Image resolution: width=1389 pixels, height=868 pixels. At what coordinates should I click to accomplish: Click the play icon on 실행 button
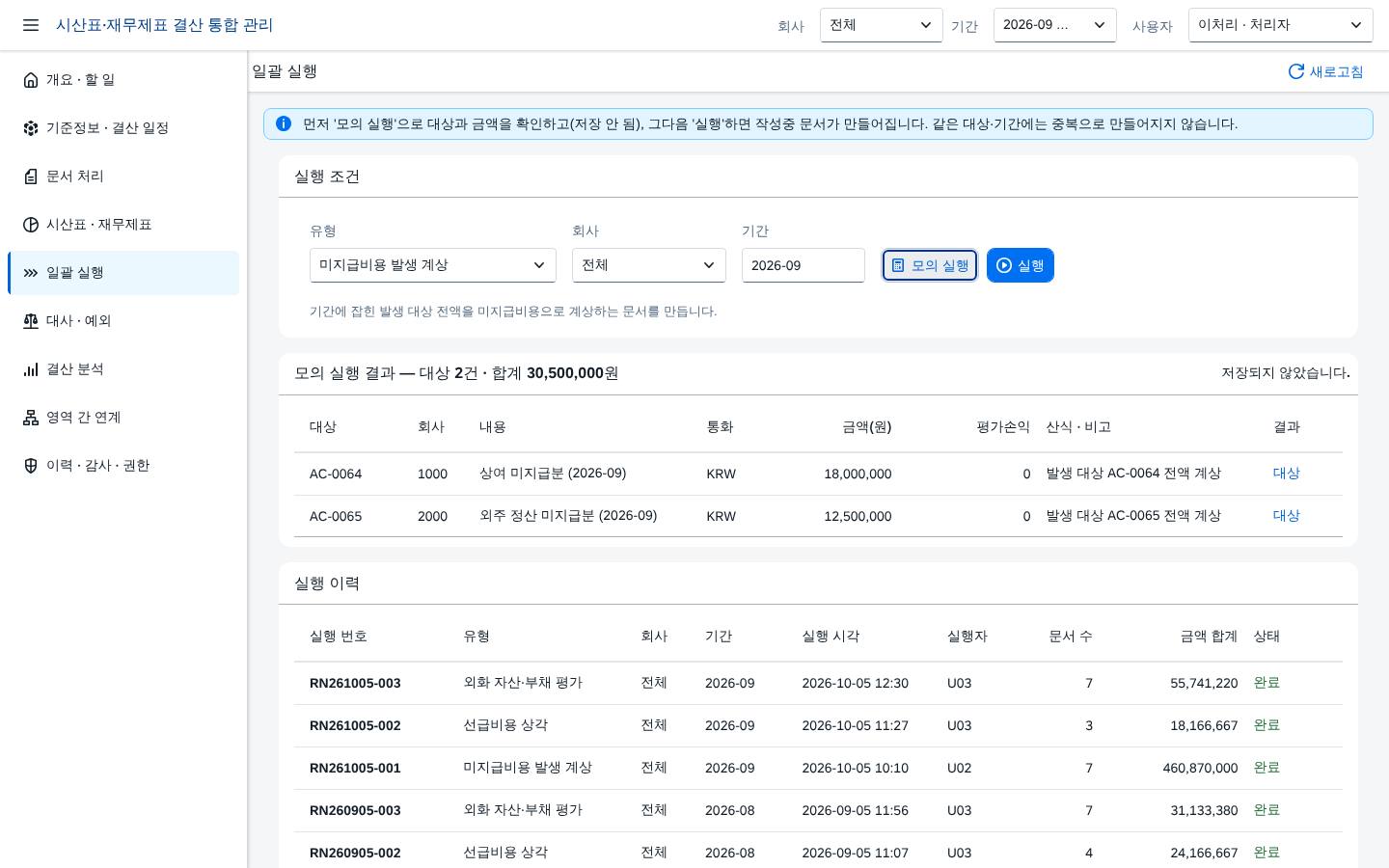pos(1004,265)
